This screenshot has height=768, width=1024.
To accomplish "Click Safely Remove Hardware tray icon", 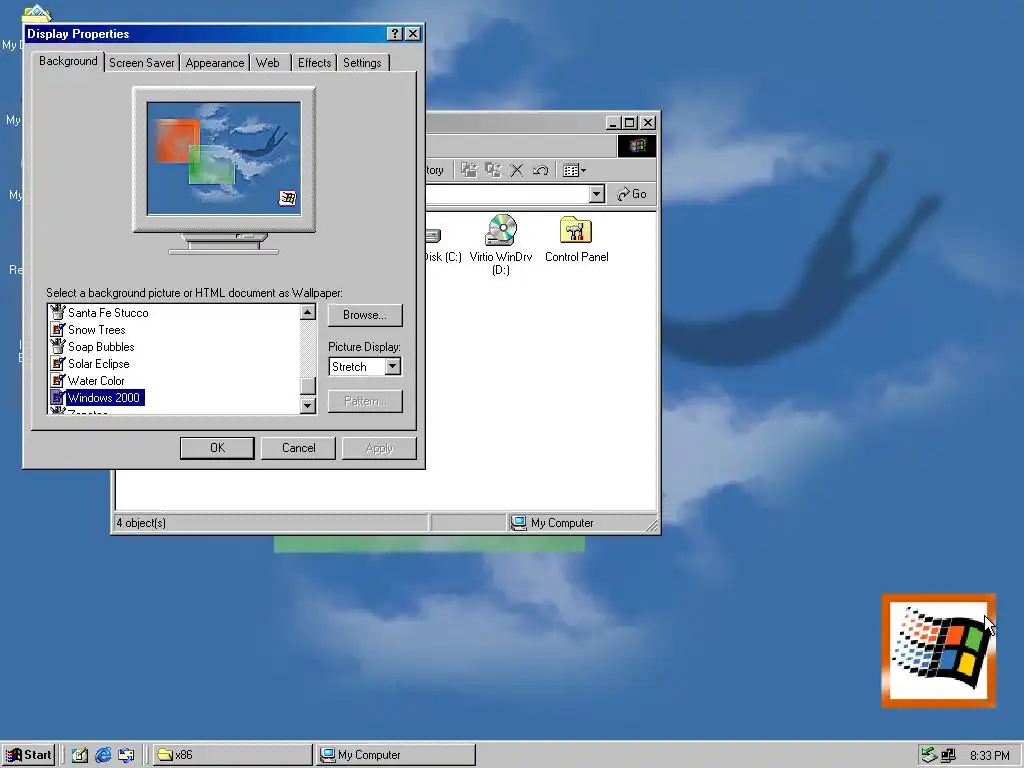I will coord(929,756).
